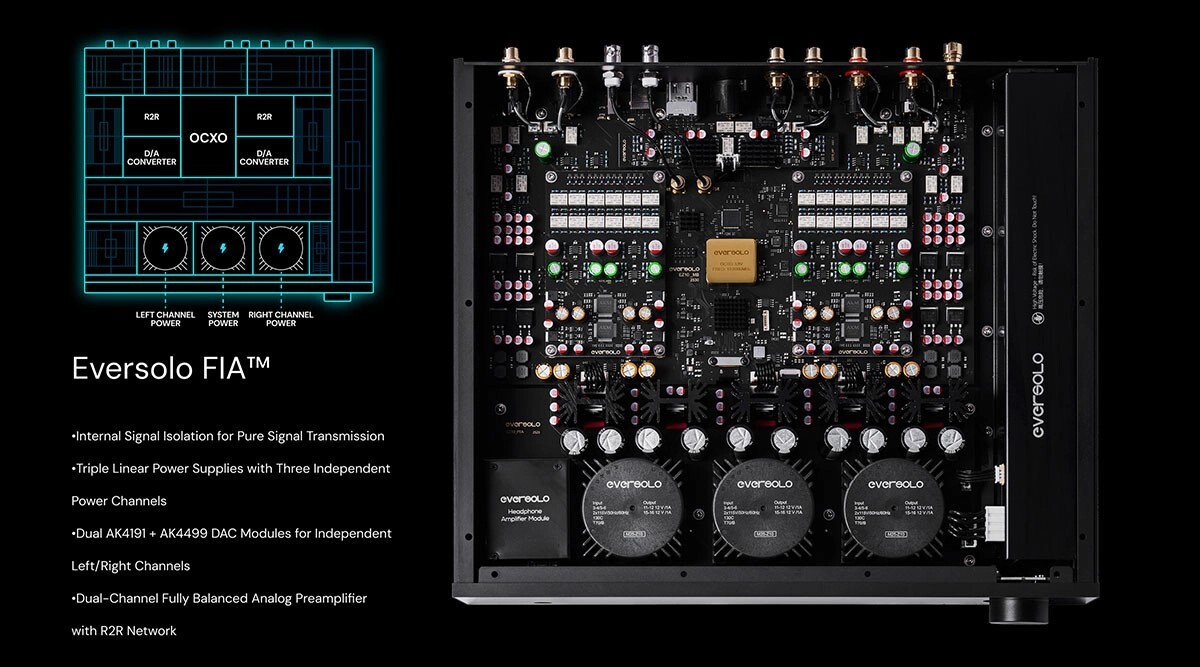This screenshot has height=667, width=1200.
Task: Click the right D/A Converter block
Action: [264, 157]
